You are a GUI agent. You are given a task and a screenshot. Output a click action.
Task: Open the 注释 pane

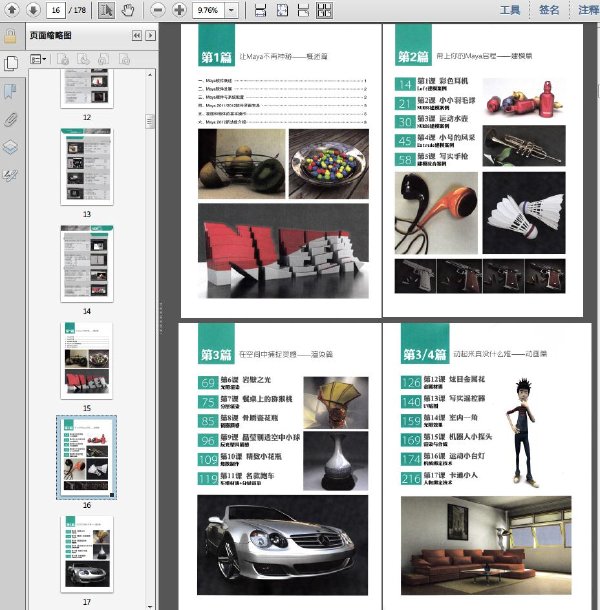(x=588, y=10)
